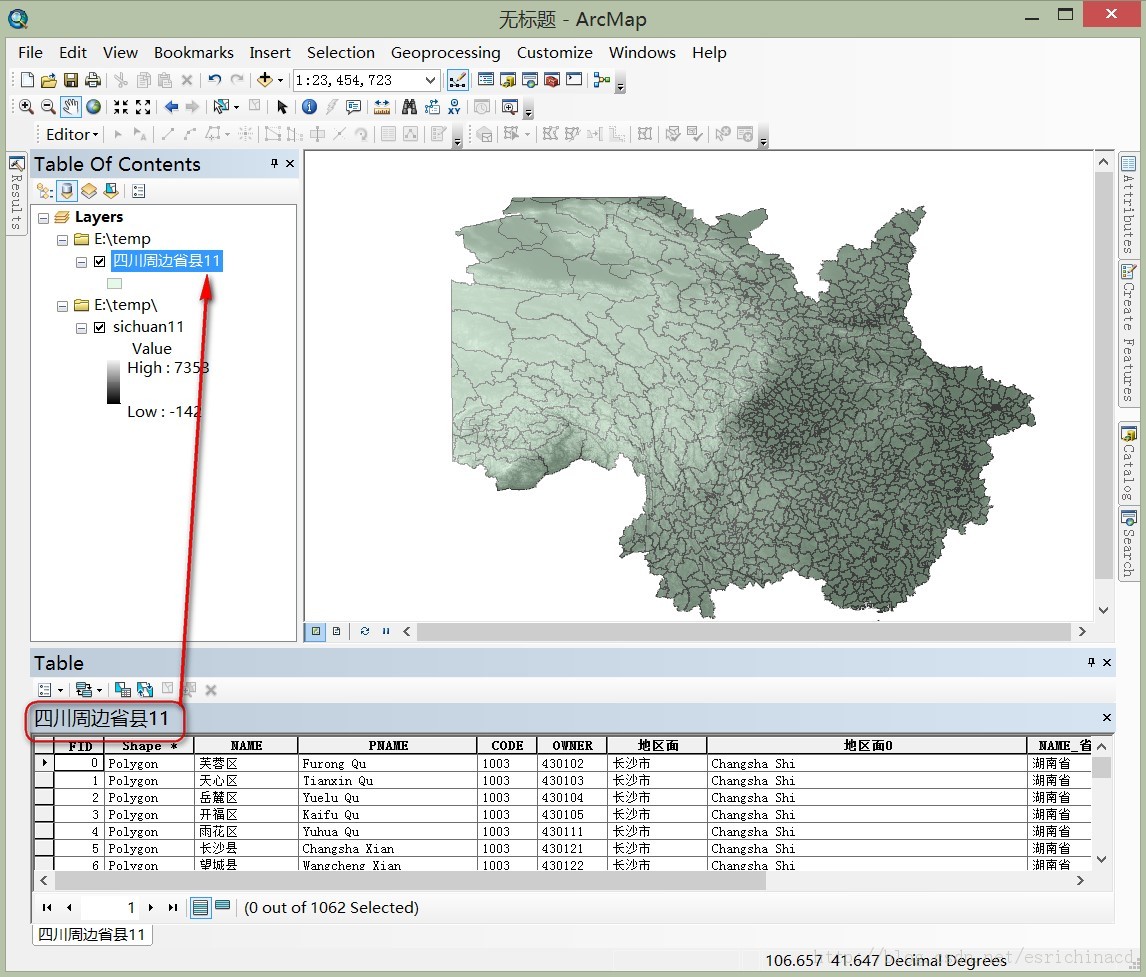This screenshot has width=1146, height=977.
Task: Open the File menu
Action: pos(30,53)
